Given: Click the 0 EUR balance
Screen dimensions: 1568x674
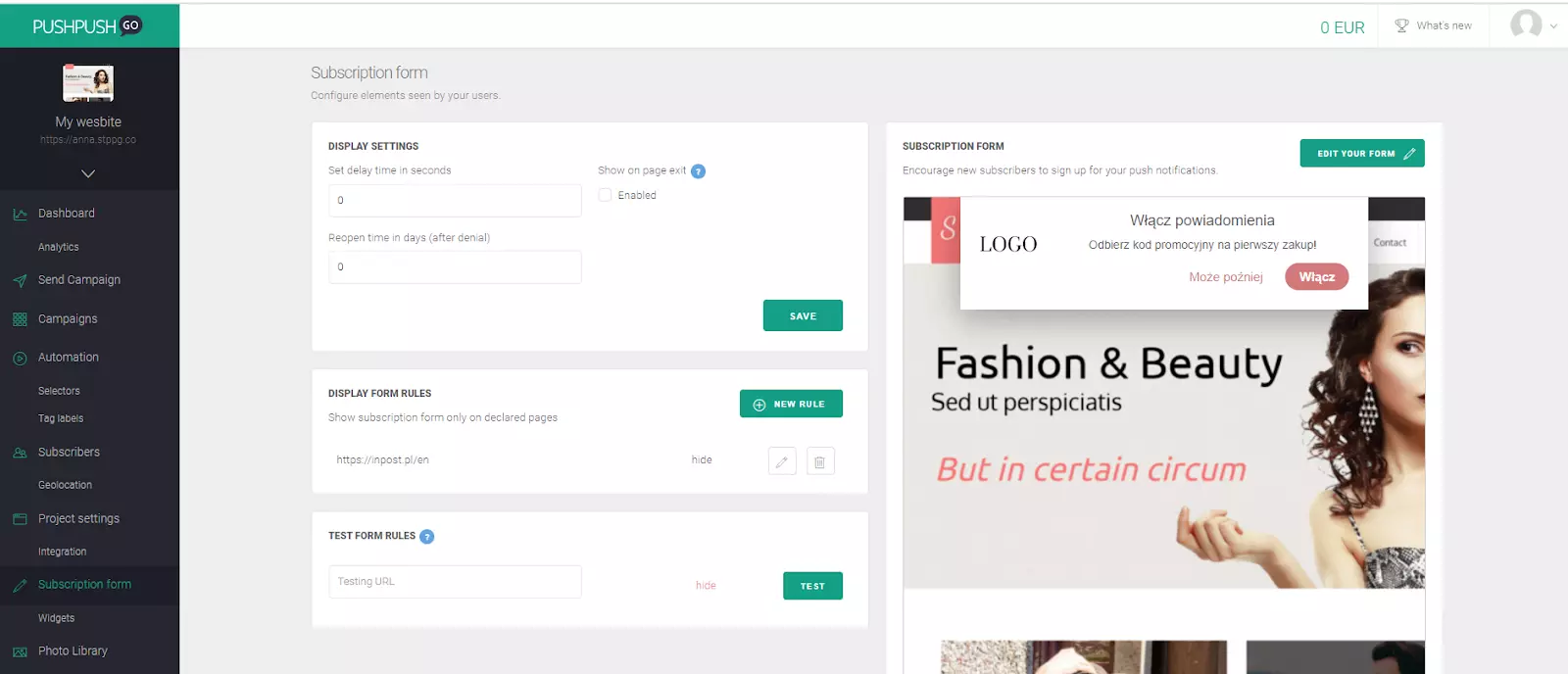Looking at the screenshot, I should pyautogui.click(x=1342, y=27).
